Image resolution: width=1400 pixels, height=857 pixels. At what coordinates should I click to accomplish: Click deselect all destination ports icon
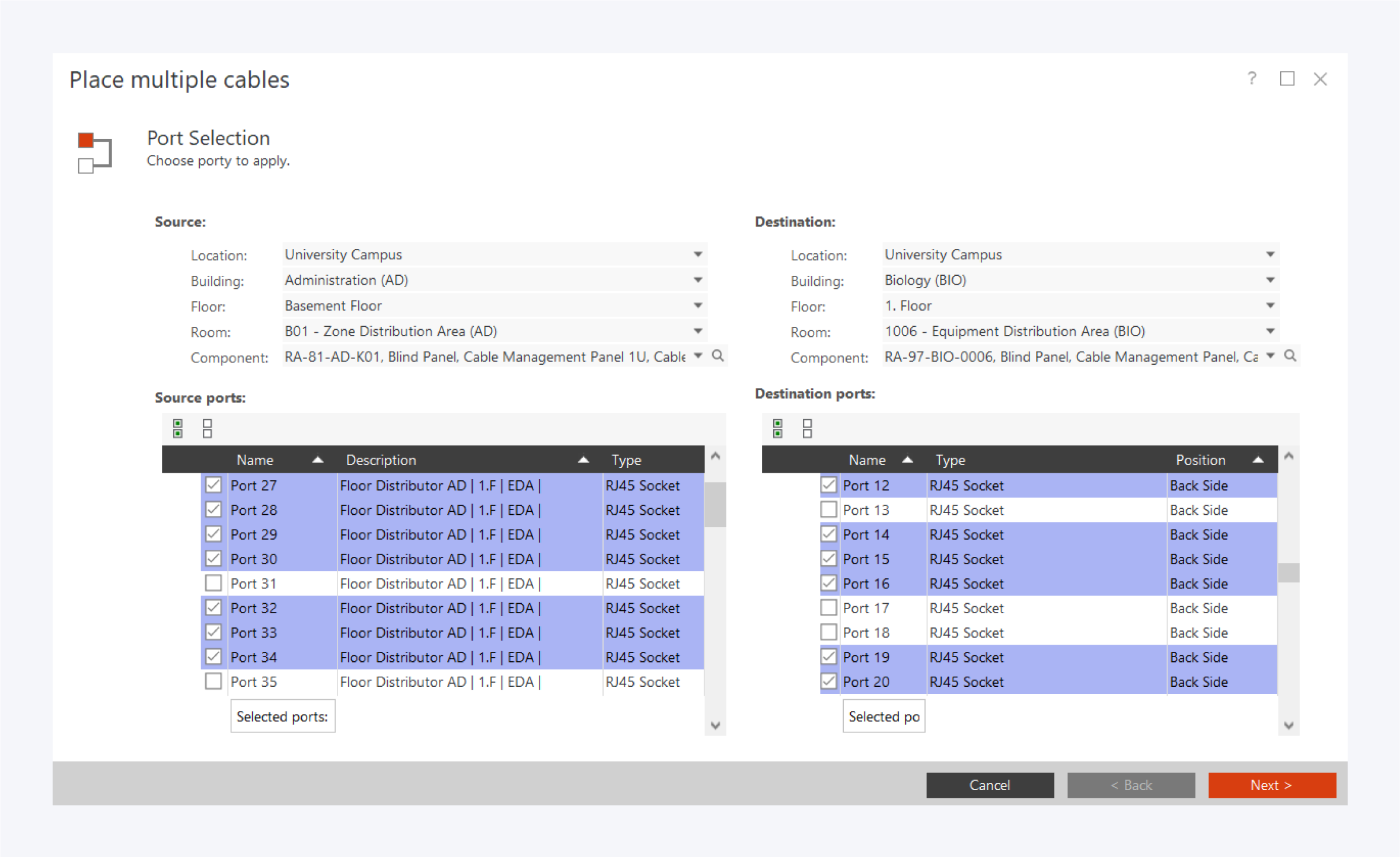coord(807,428)
